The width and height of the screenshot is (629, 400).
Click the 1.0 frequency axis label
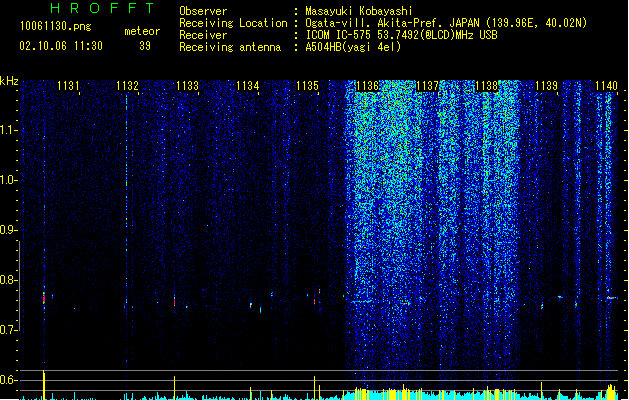point(8,180)
